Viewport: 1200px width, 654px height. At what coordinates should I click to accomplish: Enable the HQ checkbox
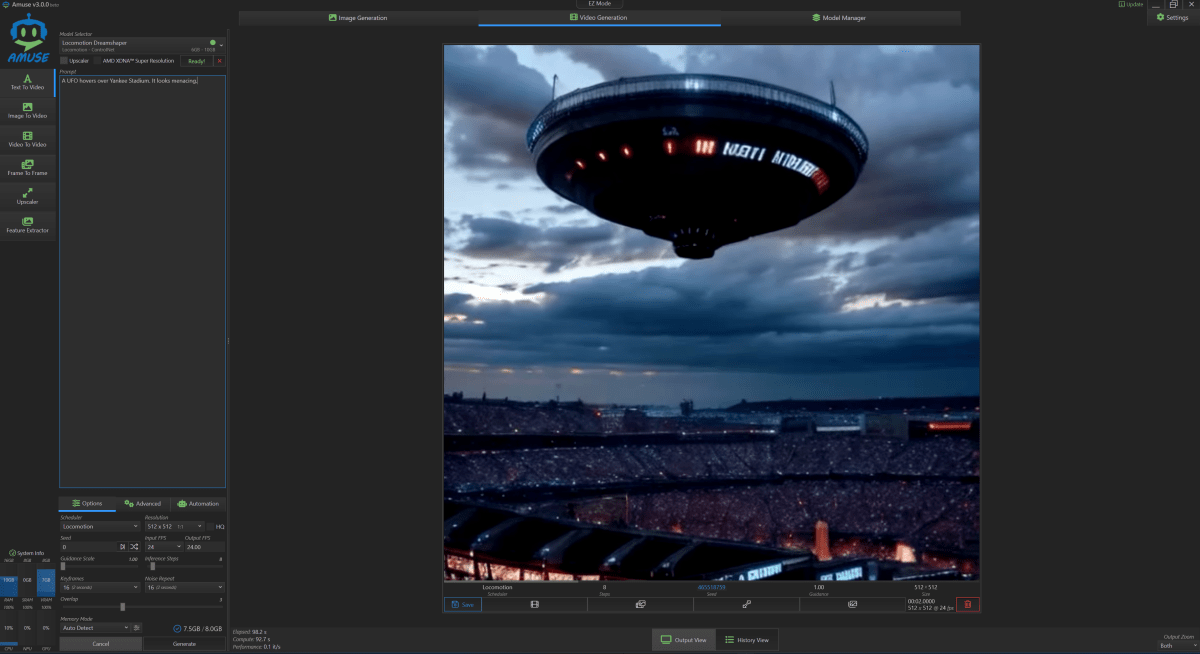pos(209,526)
